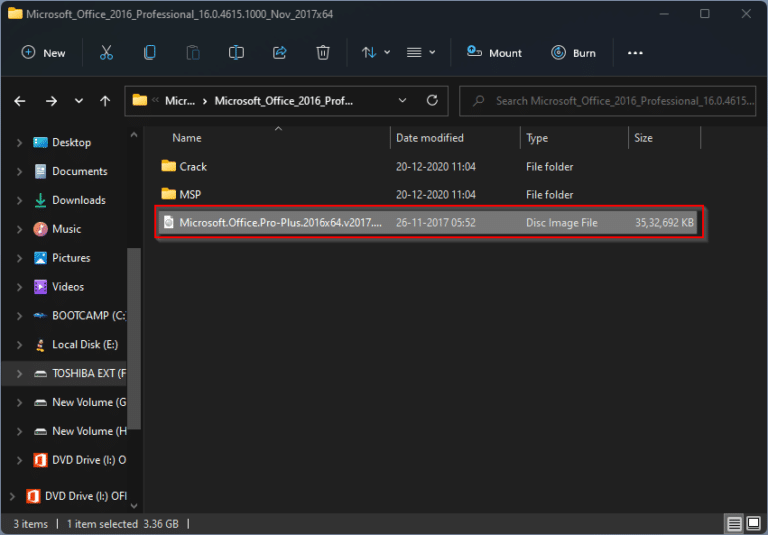Viewport: 768px width, 535px height.
Task: Click the Paste clipboard icon
Action: pyautogui.click(x=193, y=52)
